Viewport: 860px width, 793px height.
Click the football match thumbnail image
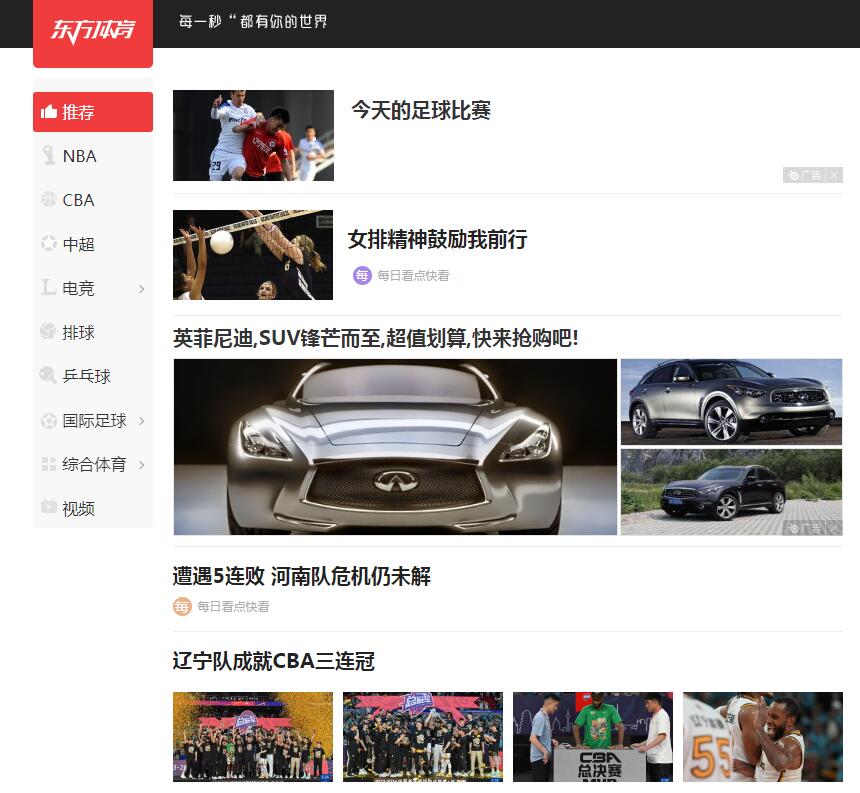click(253, 135)
